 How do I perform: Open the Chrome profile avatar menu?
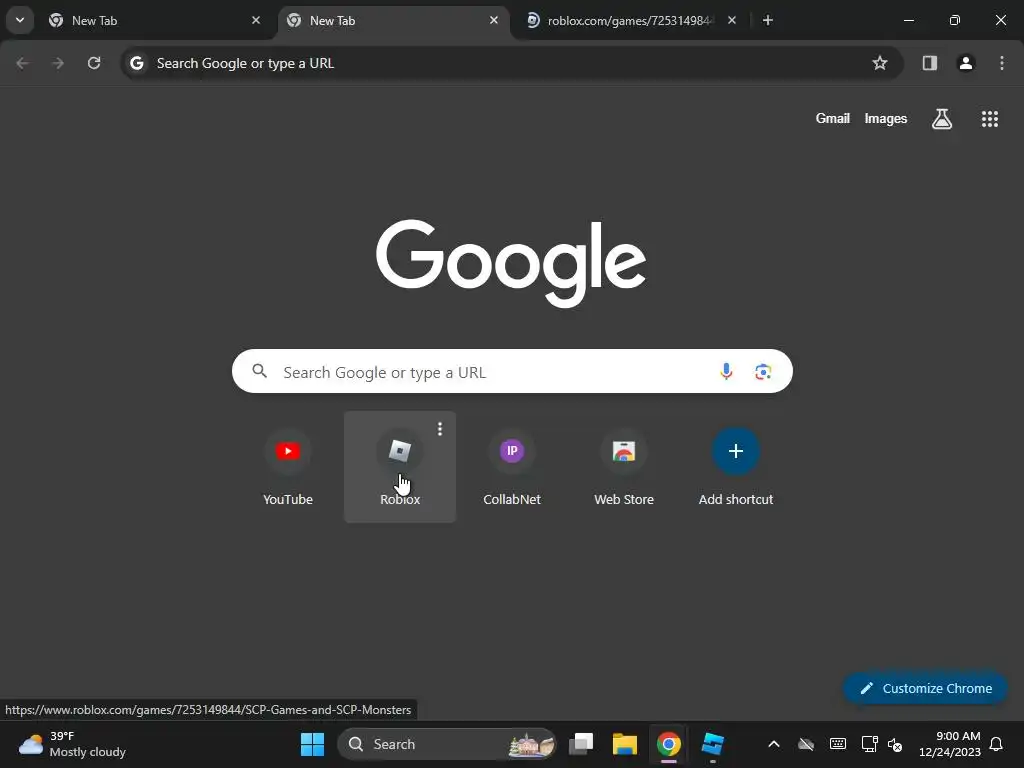pos(966,63)
